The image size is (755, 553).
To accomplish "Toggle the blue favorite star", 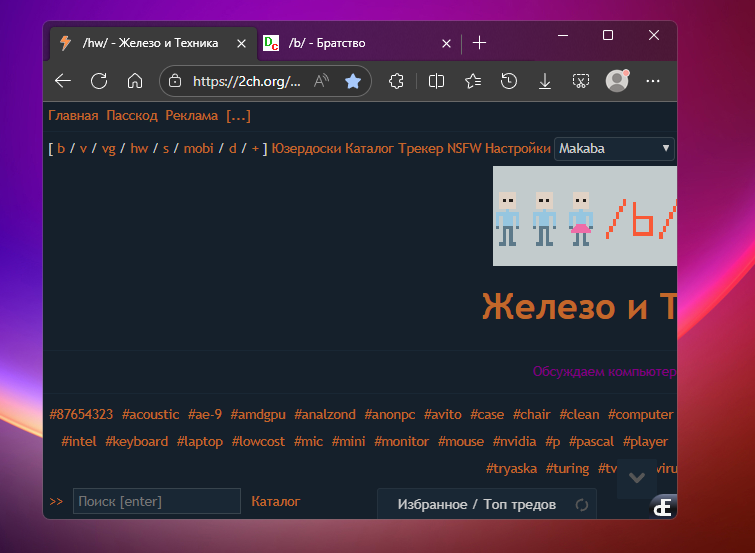I will [353, 81].
